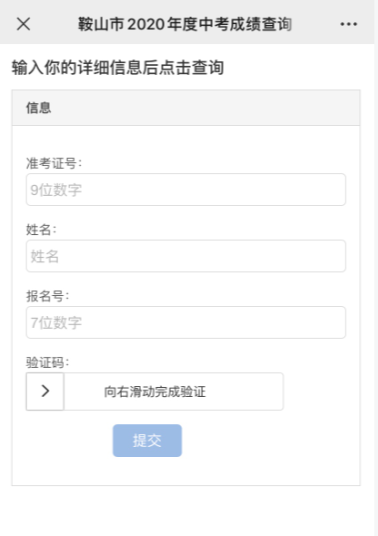Screen dimensions: 378x536
Task: Click the heading 输入你的详细信息后点击查询
Action: click(x=118, y=67)
